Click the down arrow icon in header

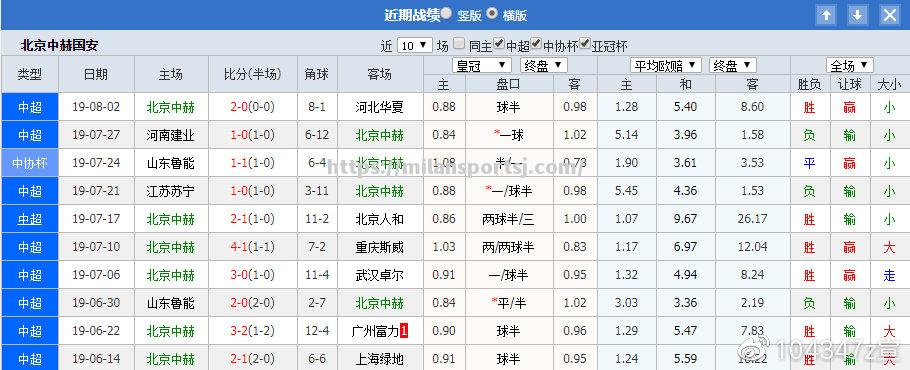(858, 15)
